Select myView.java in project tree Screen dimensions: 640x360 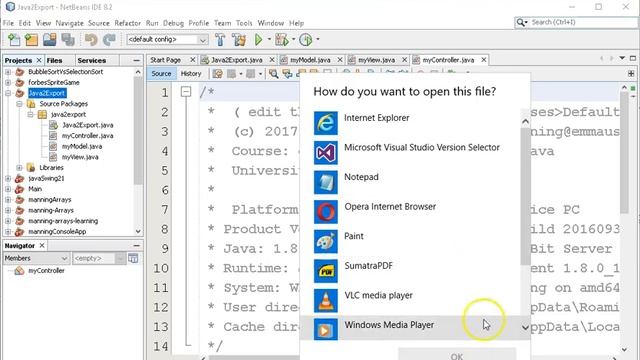tap(80, 157)
